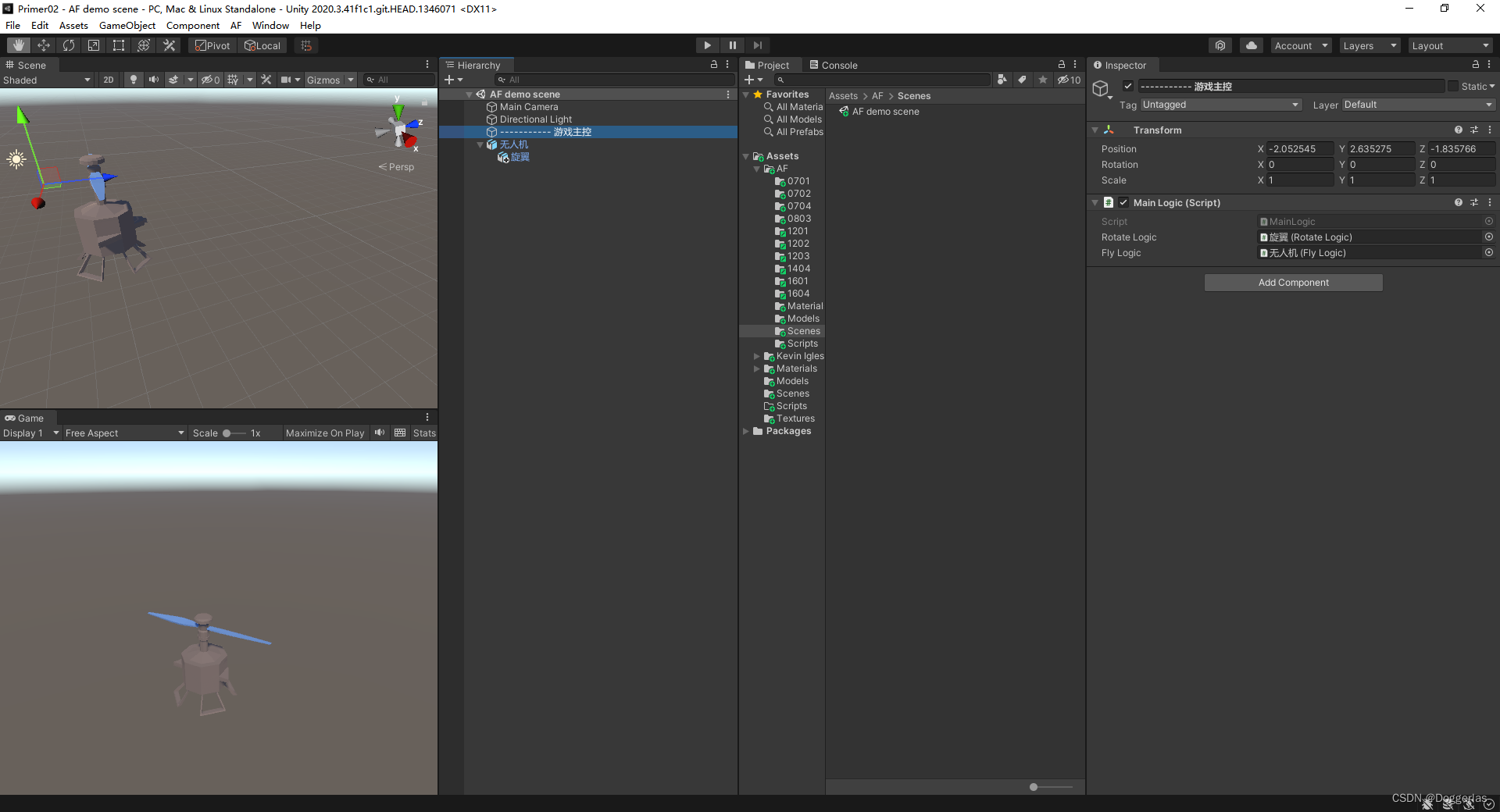Image resolution: width=1500 pixels, height=812 pixels.
Task: Open the Scripts folder under AF
Action: [x=802, y=344]
